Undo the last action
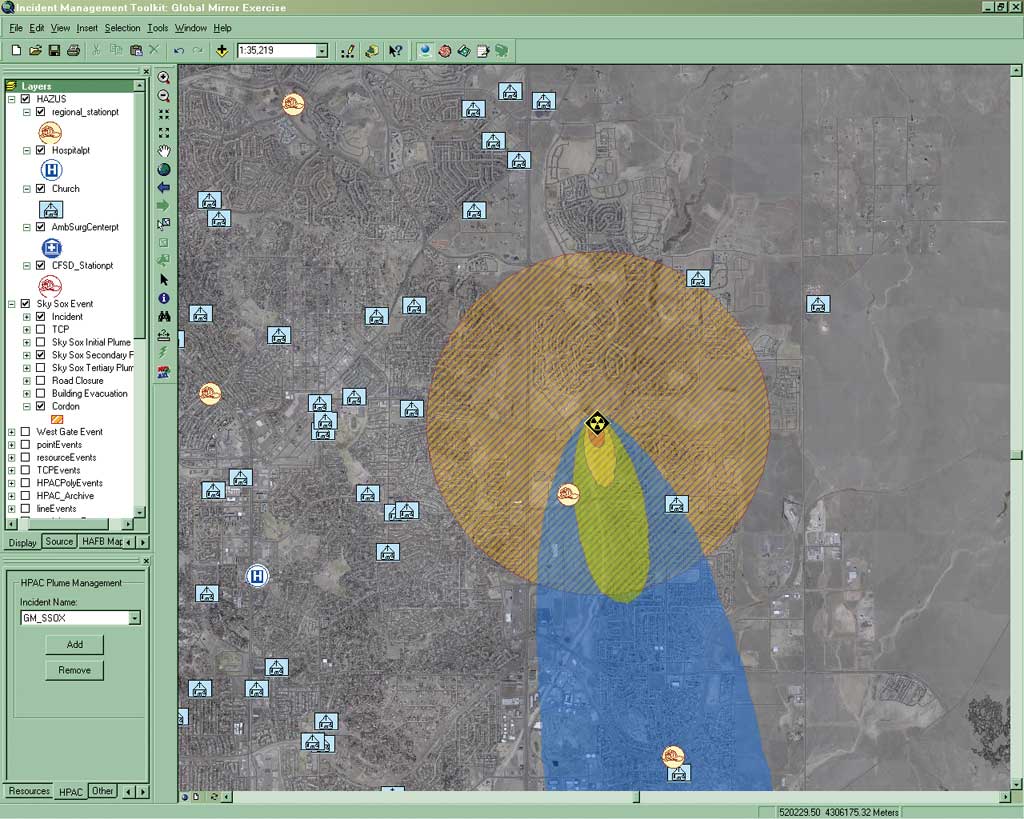The height and width of the screenshot is (819, 1024). (179, 50)
